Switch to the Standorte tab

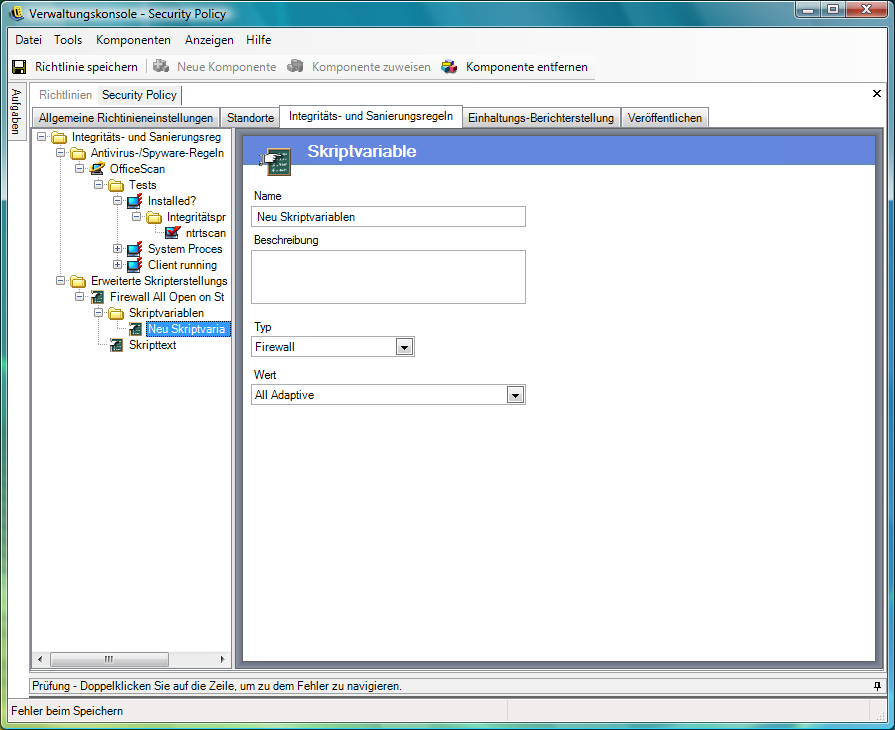tap(250, 118)
